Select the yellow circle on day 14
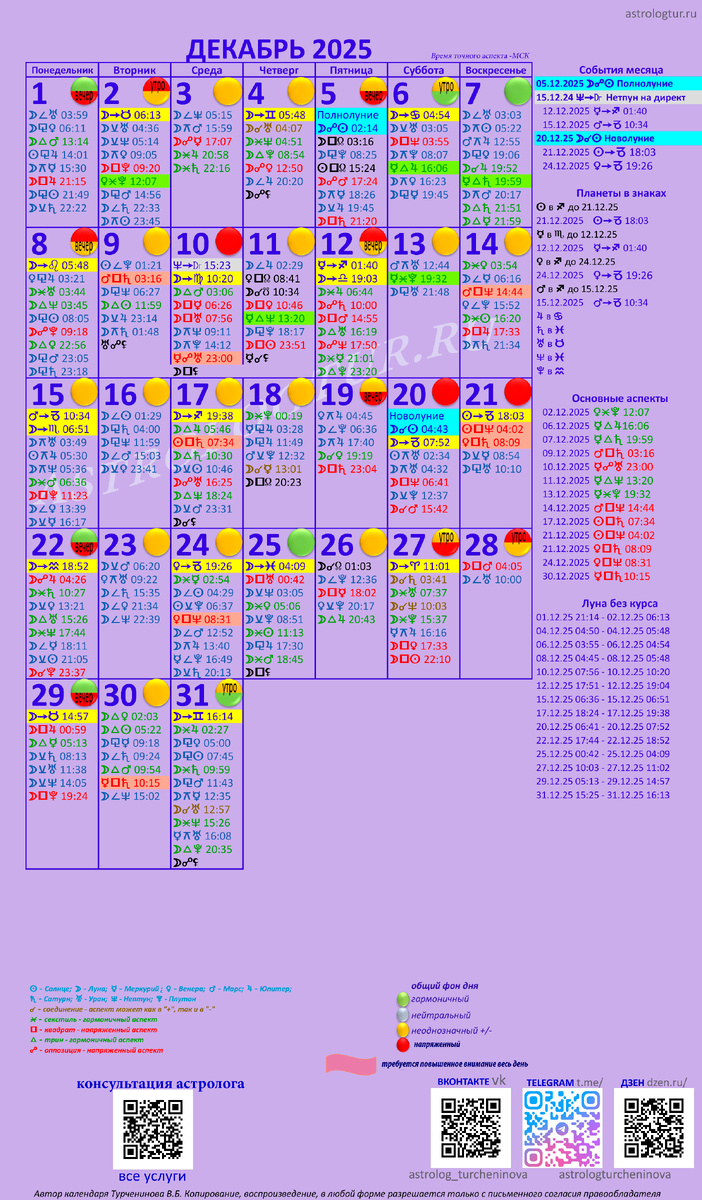This screenshot has height=1200, width=702. click(x=517, y=241)
